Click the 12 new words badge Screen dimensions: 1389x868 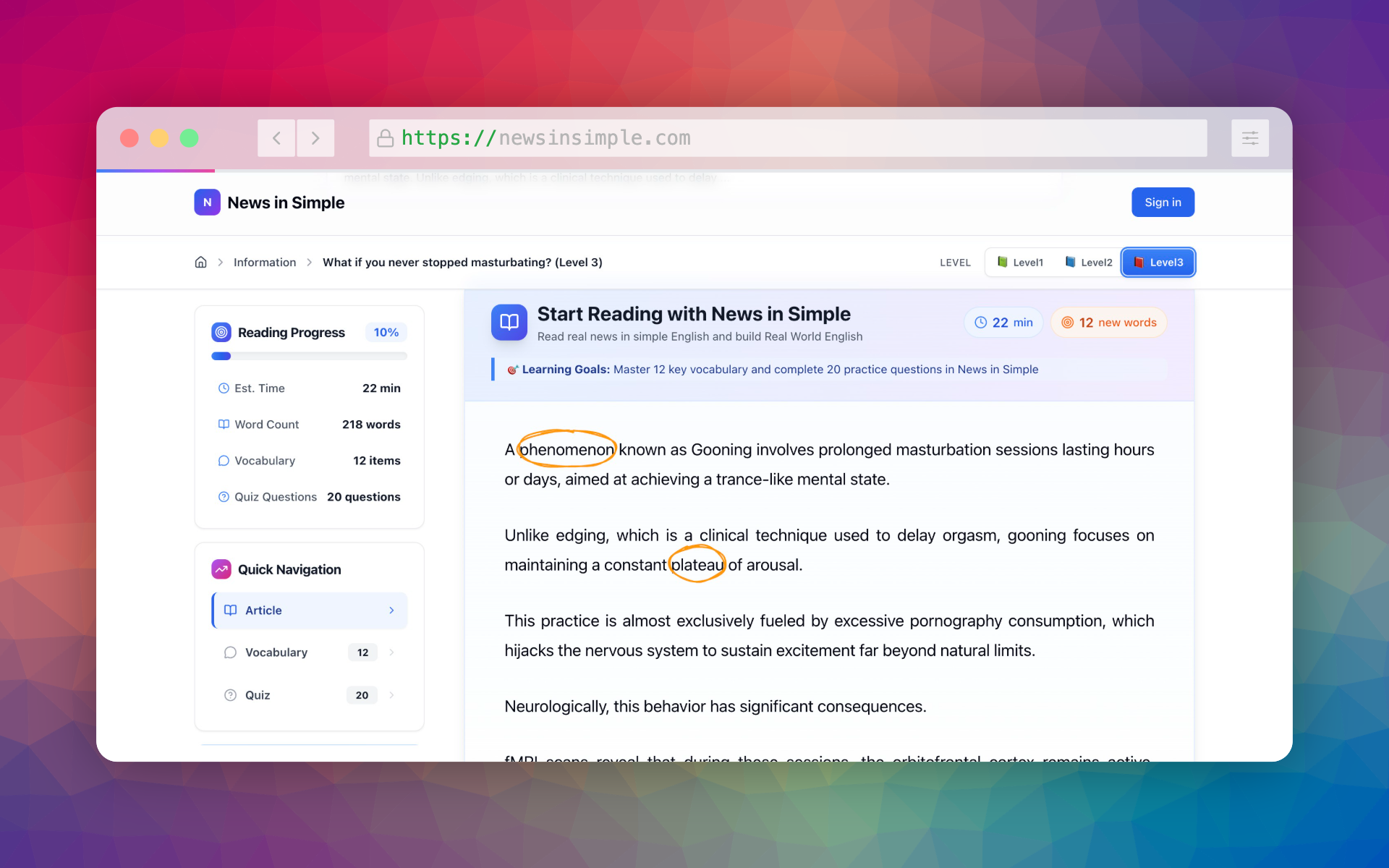(1108, 323)
